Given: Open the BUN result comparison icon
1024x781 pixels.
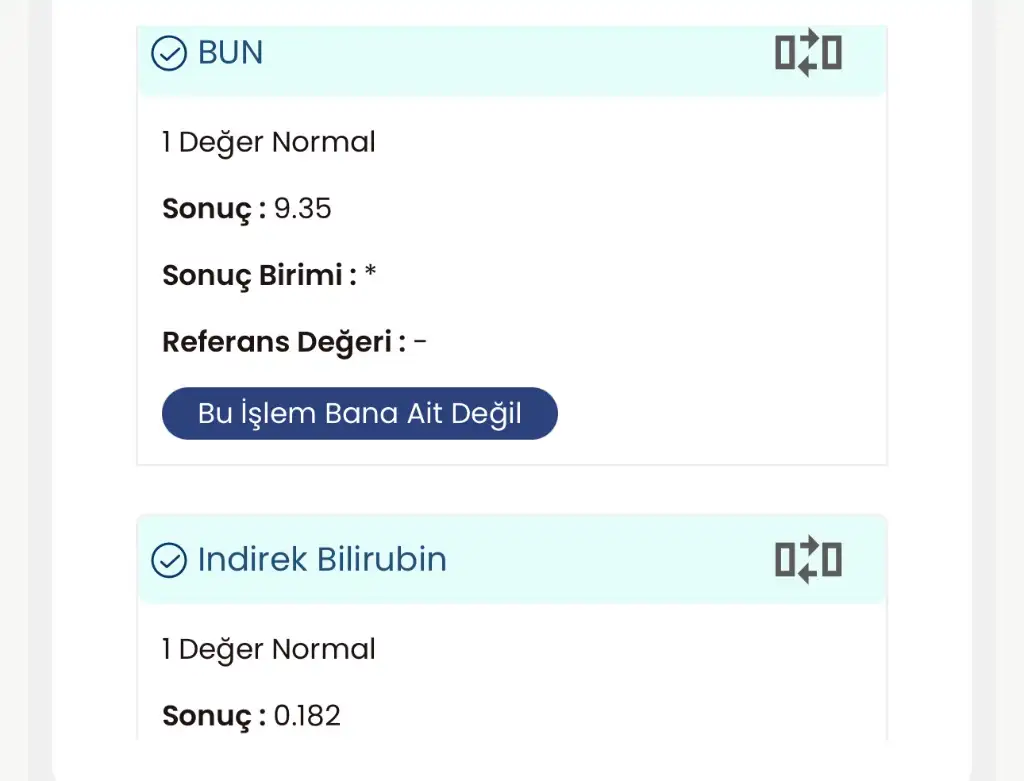Looking at the screenshot, I should click(808, 52).
